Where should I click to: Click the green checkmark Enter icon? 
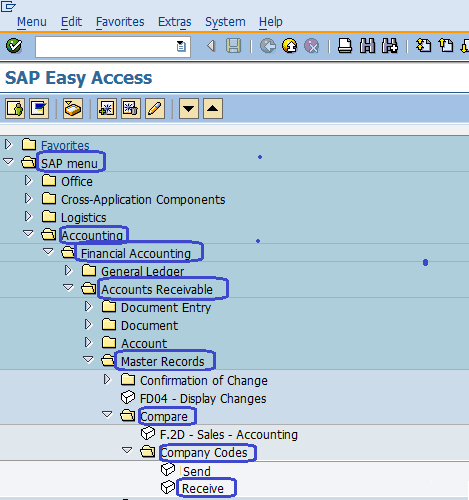[14, 46]
